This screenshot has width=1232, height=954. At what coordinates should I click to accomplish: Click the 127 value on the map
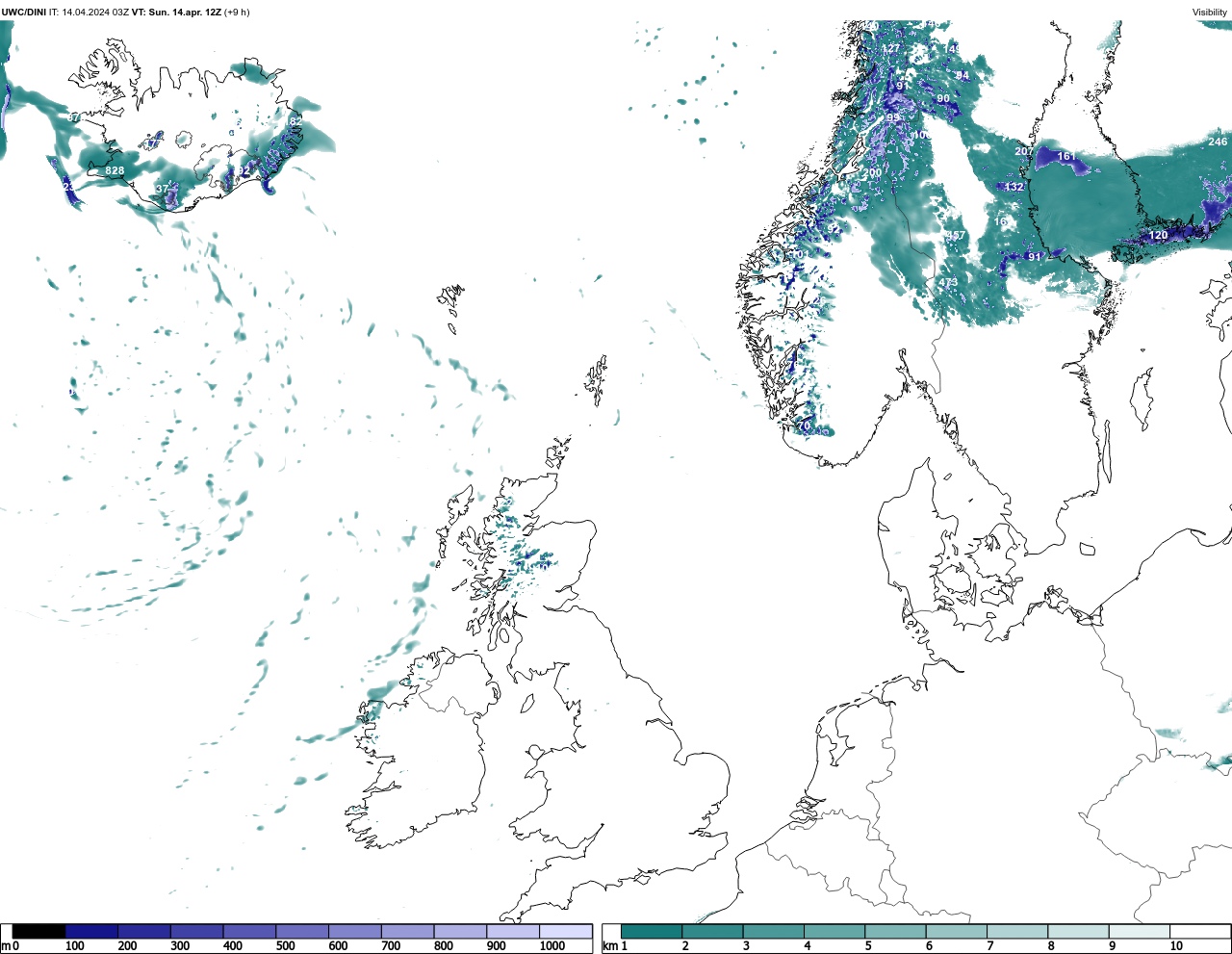pyautogui.click(x=891, y=49)
